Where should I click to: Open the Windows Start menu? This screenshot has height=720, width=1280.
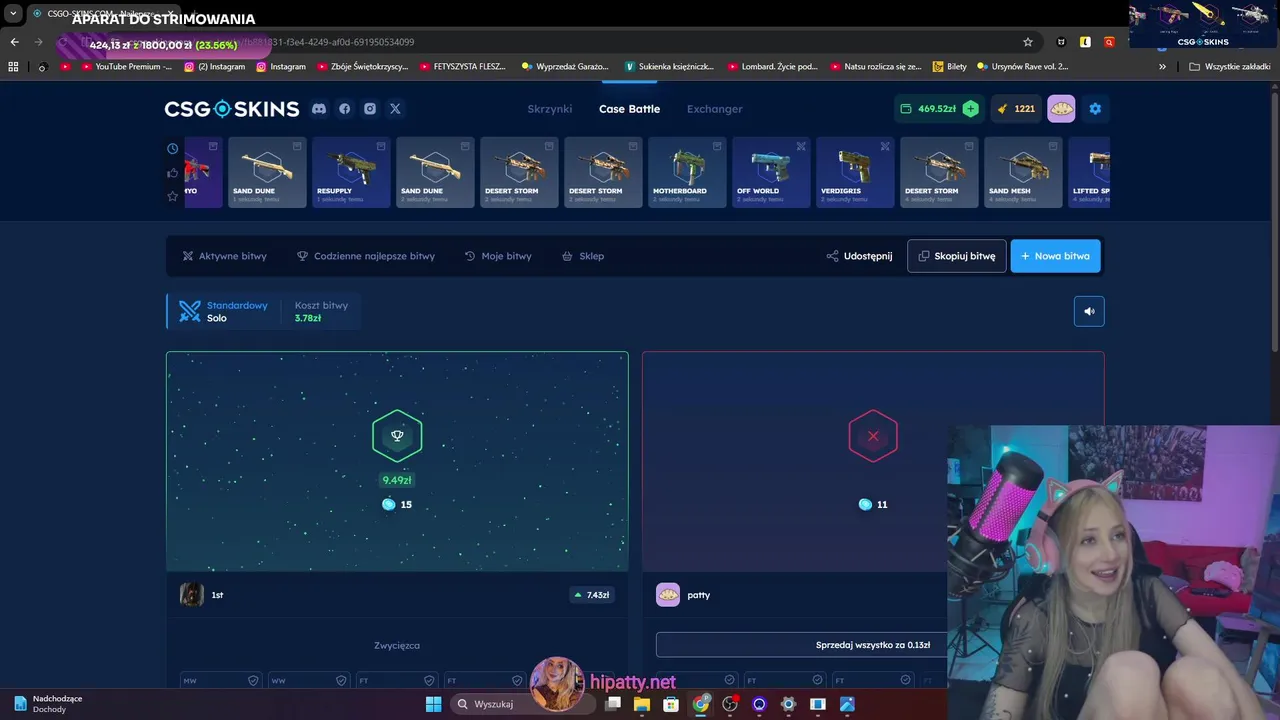coord(433,704)
